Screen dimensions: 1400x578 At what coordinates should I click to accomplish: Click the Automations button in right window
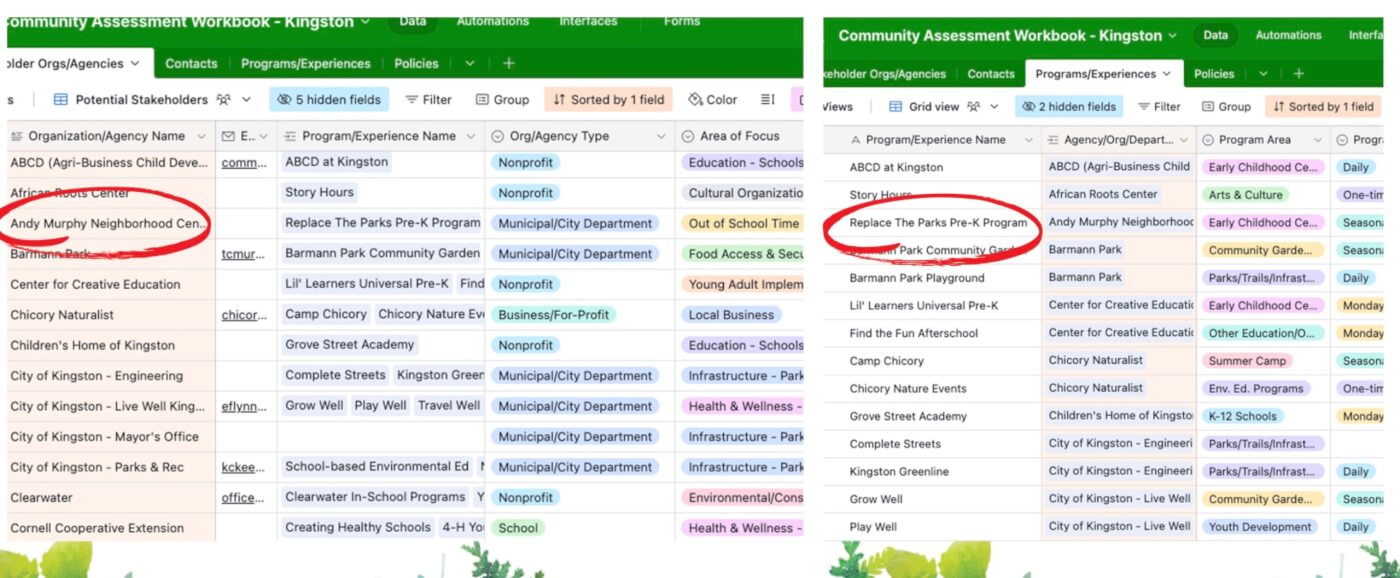tap(1288, 35)
